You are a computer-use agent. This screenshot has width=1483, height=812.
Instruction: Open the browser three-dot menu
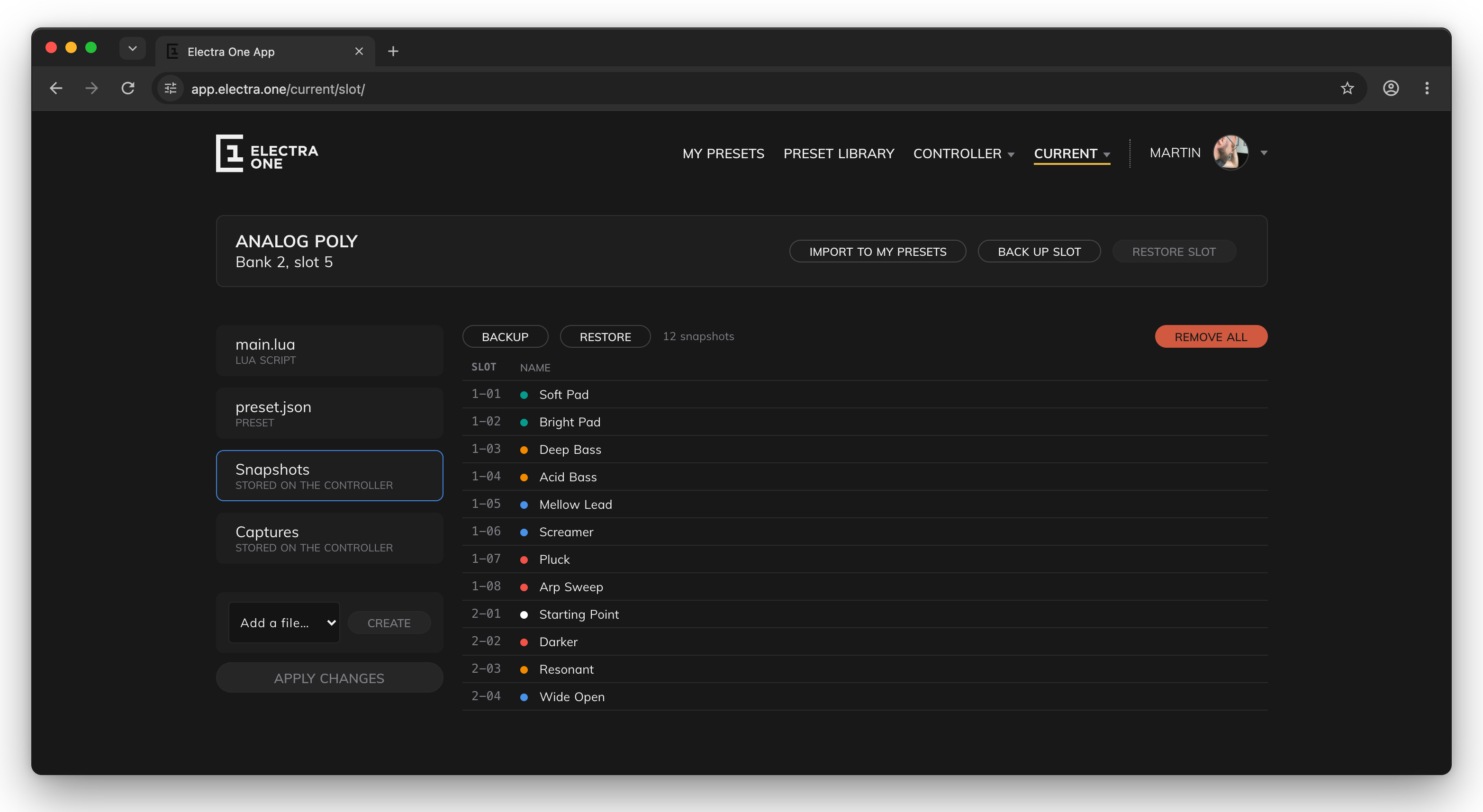pyautogui.click(x=1427, y=89)
